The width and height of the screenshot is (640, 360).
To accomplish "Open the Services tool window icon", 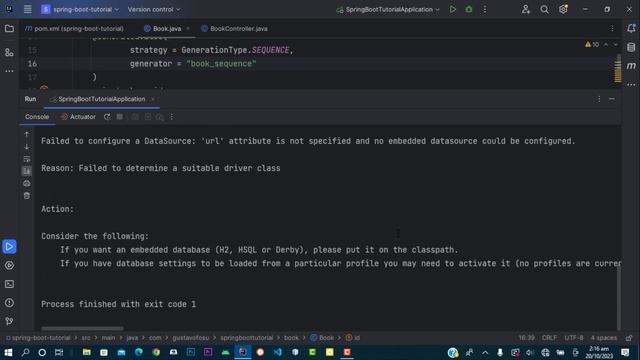I will pos(9,265).
